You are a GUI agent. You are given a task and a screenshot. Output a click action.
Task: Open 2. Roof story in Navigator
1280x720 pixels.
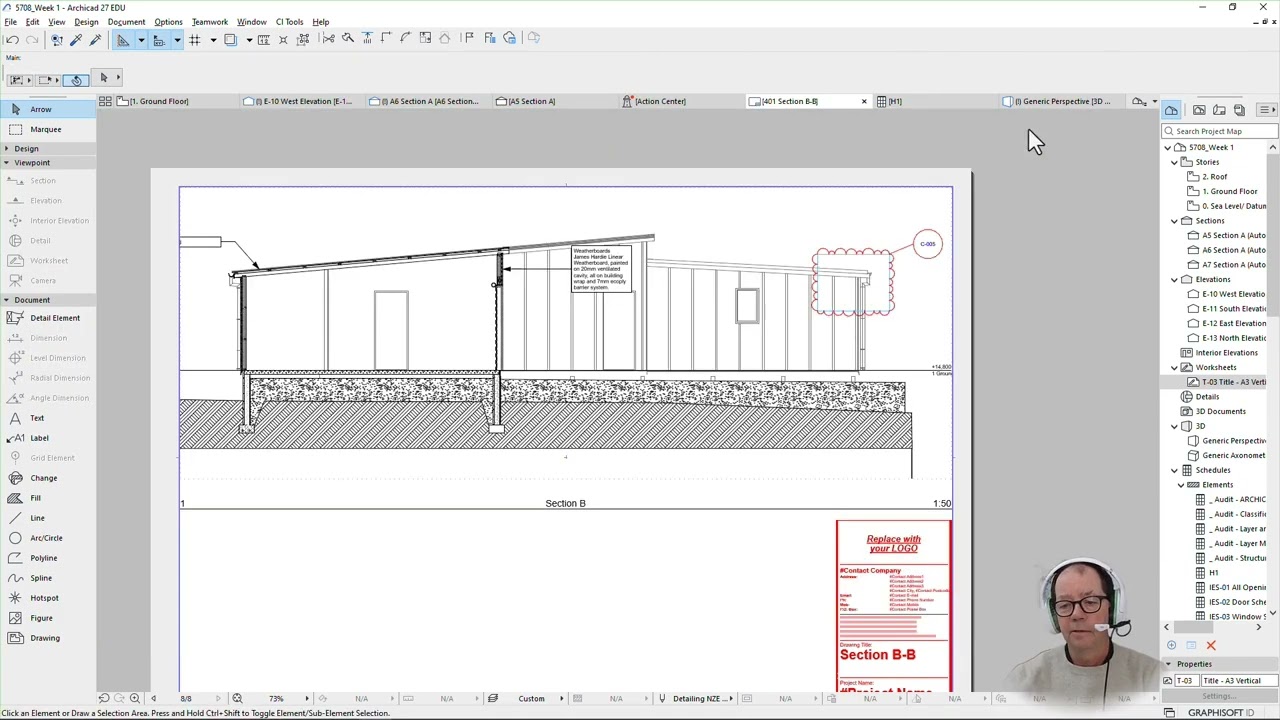(x=1214, y=177)
